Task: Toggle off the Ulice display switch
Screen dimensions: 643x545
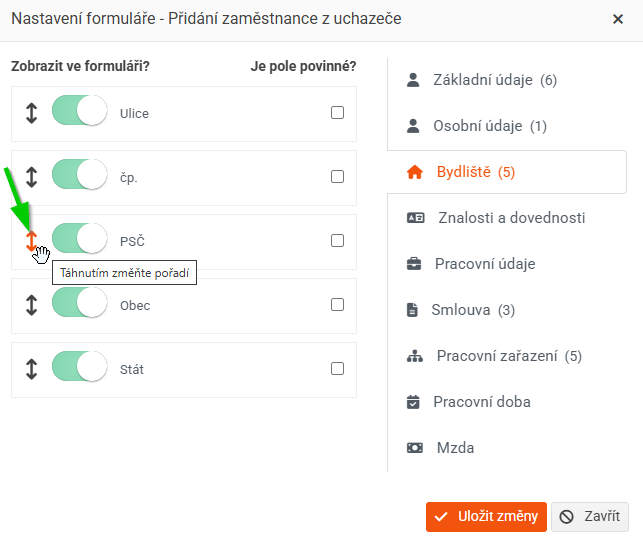Action: pyautogui.click(x=80, y=110)
